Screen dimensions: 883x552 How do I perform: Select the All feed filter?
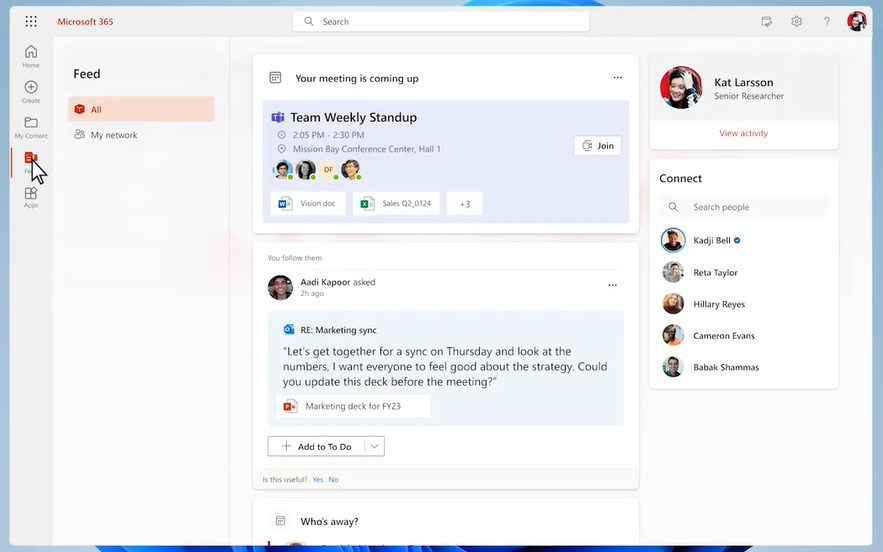141,109
